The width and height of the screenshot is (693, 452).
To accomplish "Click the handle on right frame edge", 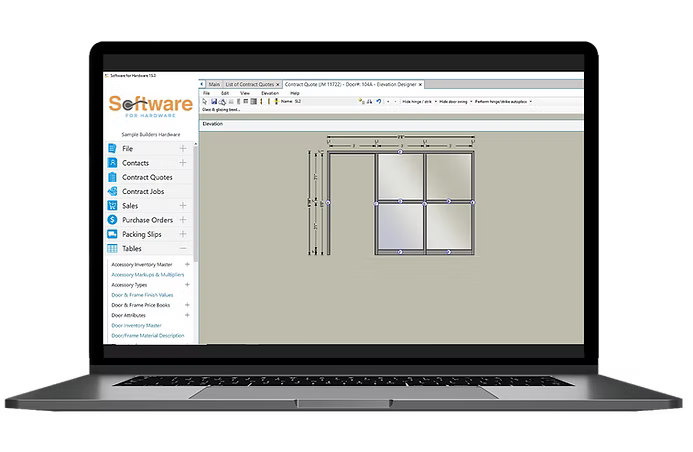I will (472, 202).
